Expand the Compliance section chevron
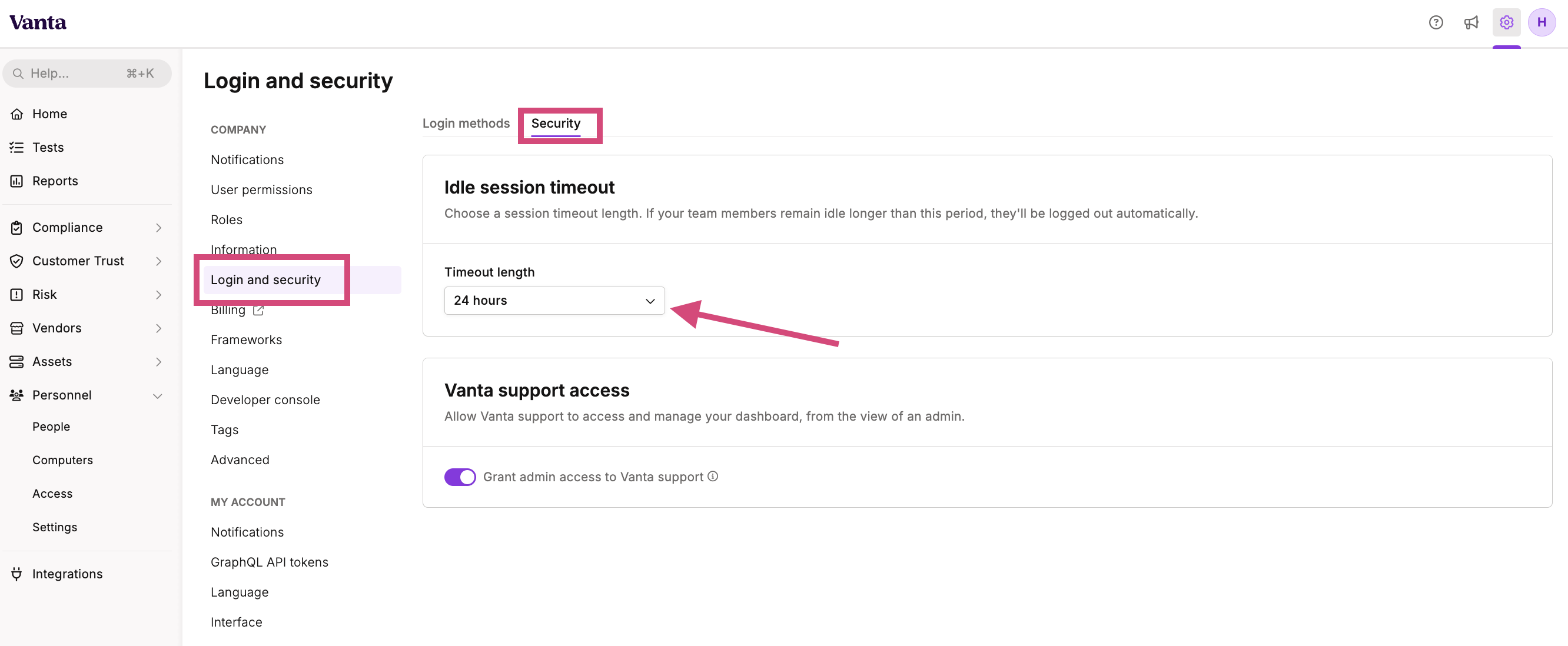Viewport: 1568px width, 646px height. pyautogui.click(x=158, y=228)
